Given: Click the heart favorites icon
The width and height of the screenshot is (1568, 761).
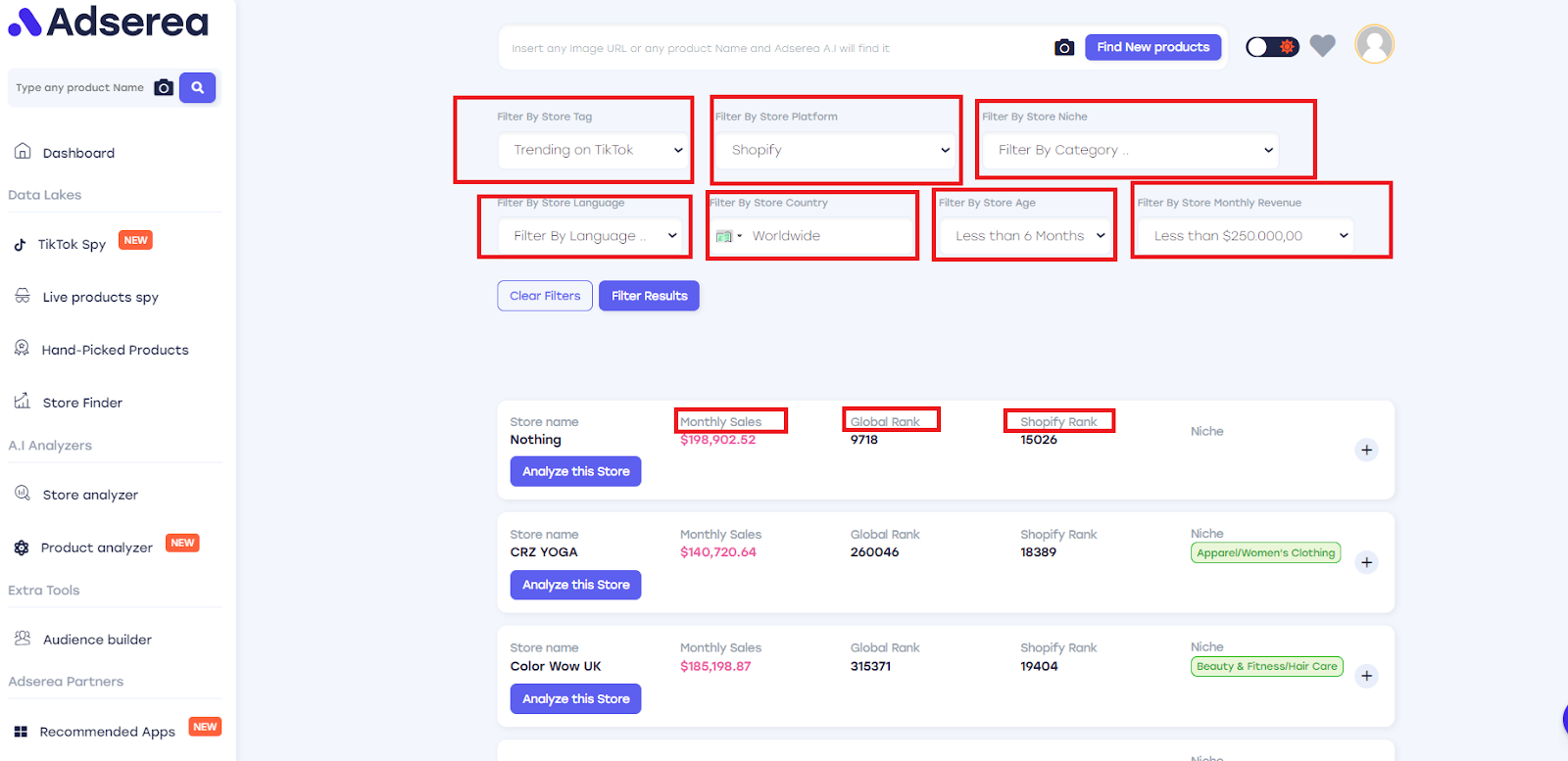Looking at the screenshot, I should (x=1323, y=46).
